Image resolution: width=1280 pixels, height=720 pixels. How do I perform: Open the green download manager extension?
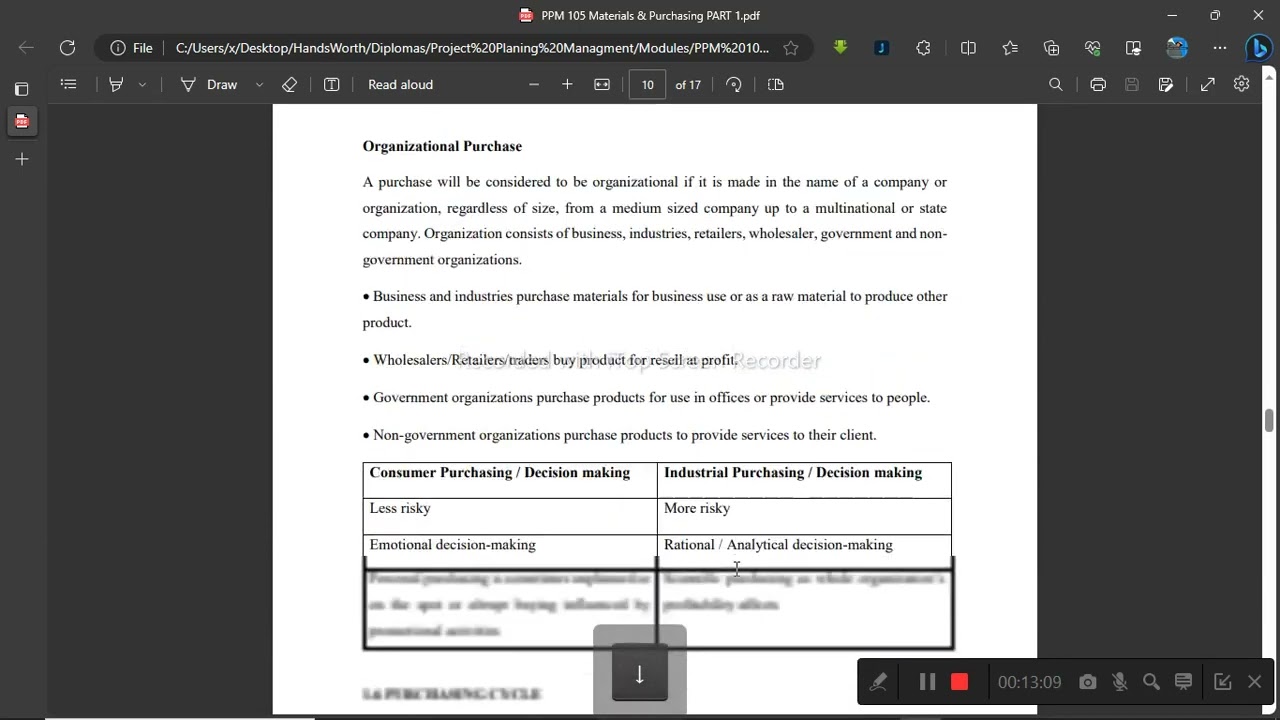[840, 47]
